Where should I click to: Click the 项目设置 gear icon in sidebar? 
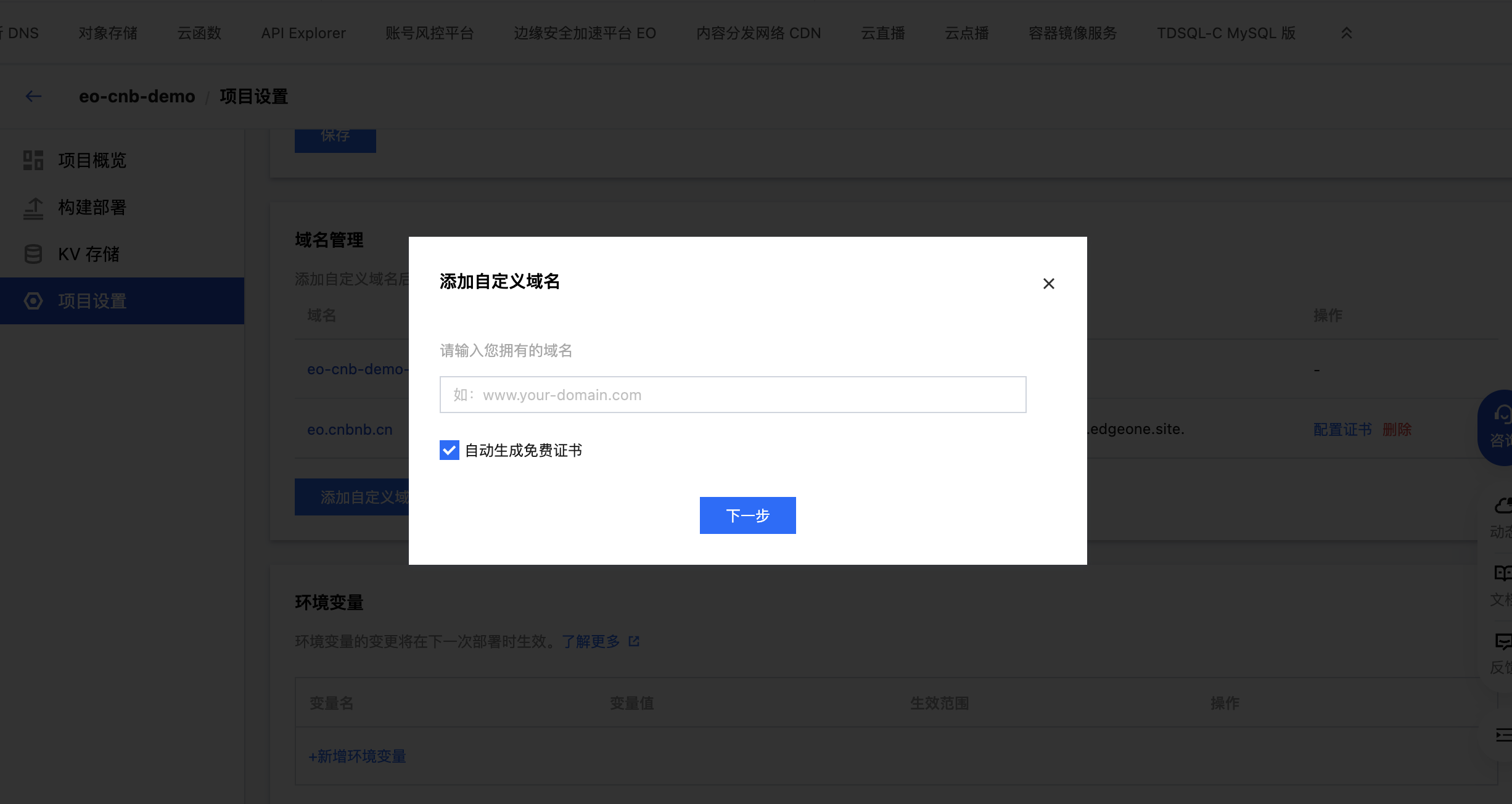click(33, 301)
